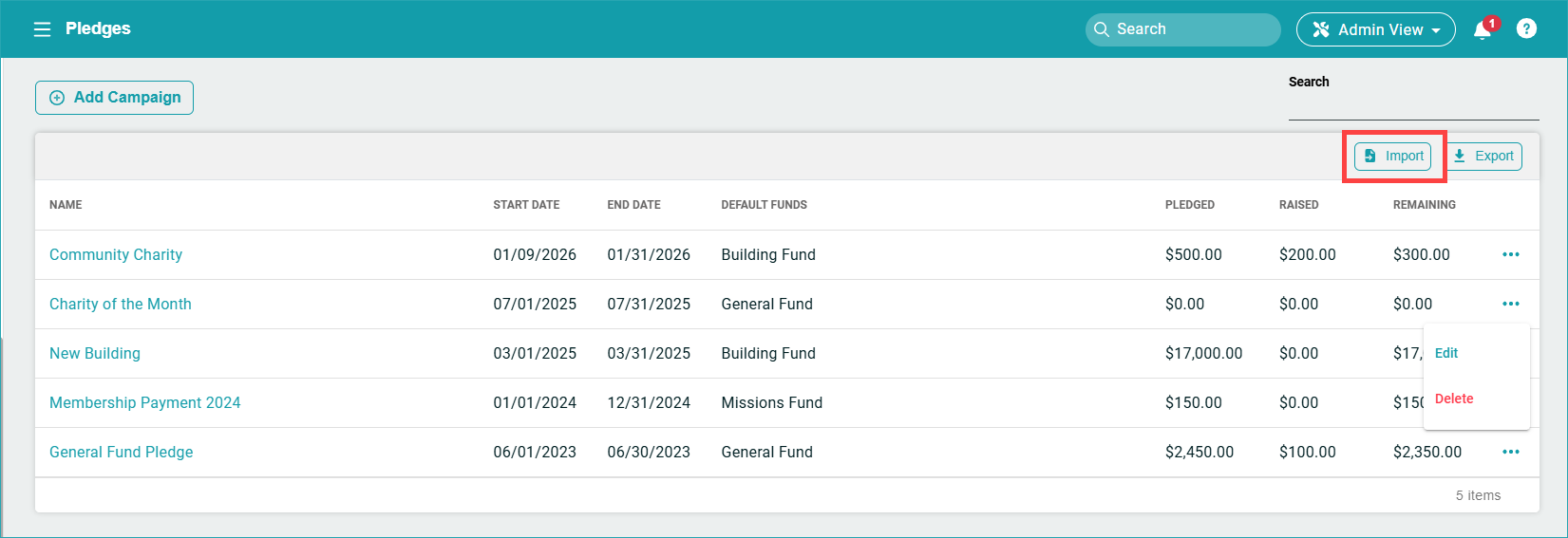
Task: Click the Import pledges button
Action: tap(1393, 157)
